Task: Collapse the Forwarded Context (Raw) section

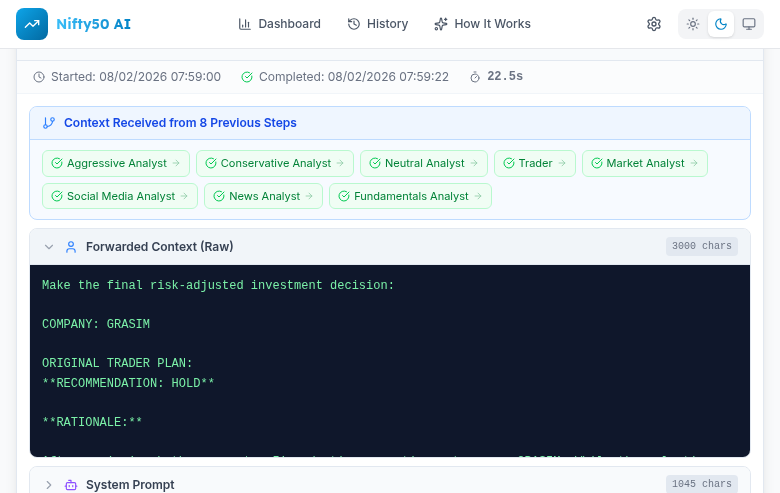Action: [48, 246]
